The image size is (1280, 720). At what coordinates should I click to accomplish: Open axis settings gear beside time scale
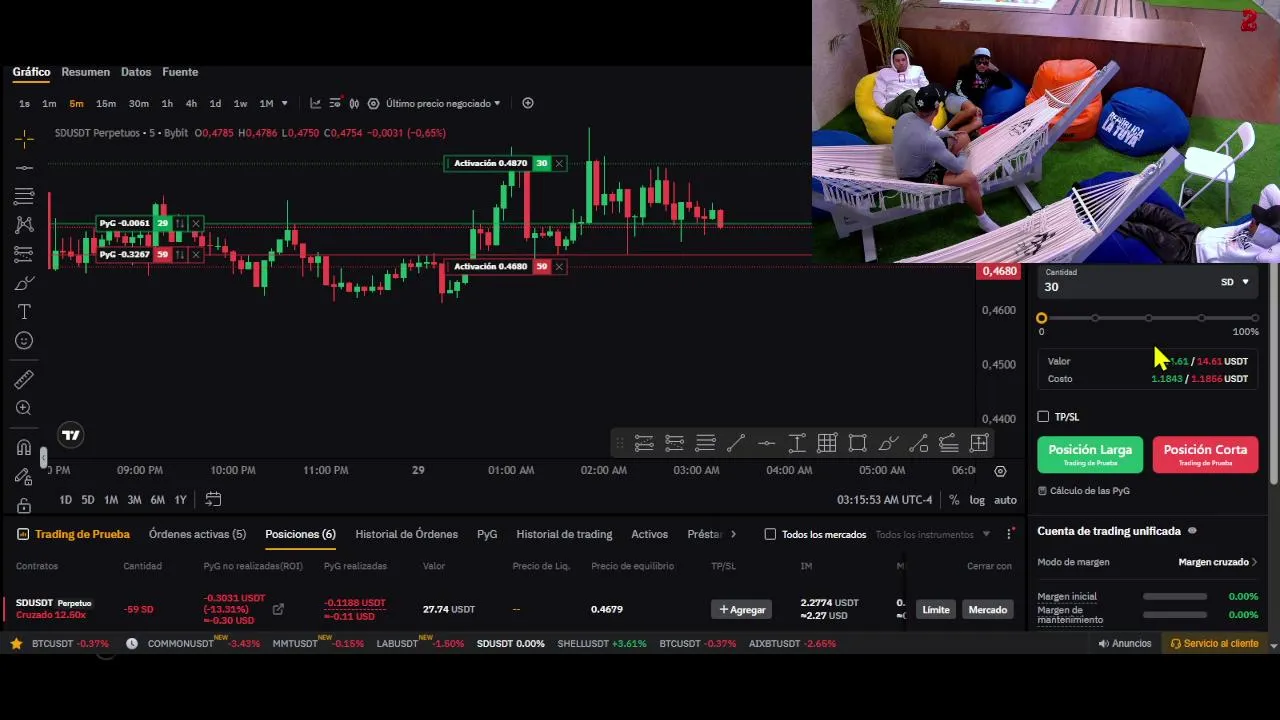[x=1000, y=471]
